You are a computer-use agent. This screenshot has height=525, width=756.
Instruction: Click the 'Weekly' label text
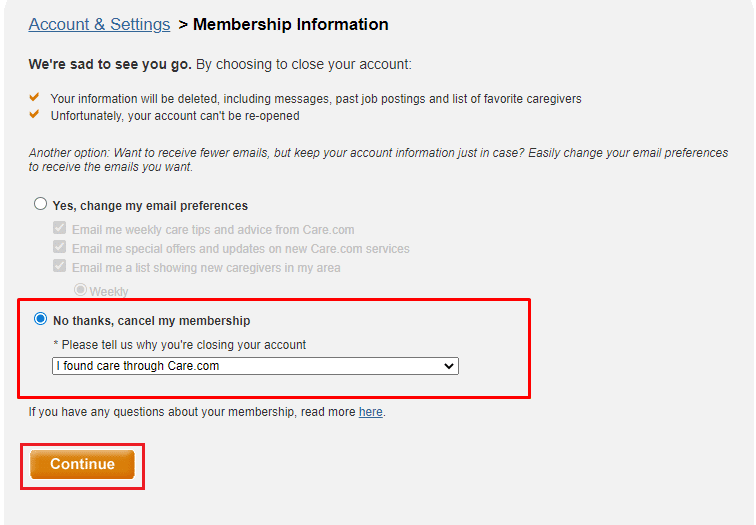pyautogui.click(x=109, y=292)
